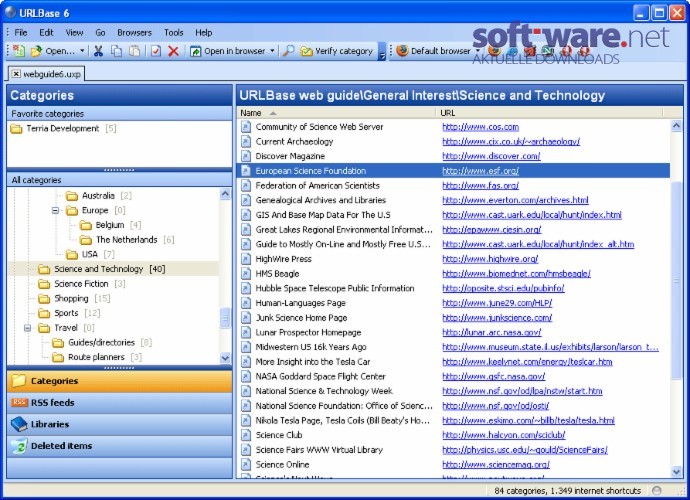Click the shortcut icon beside Science Club
Screen dimensions: 690x500
(246, 435)
